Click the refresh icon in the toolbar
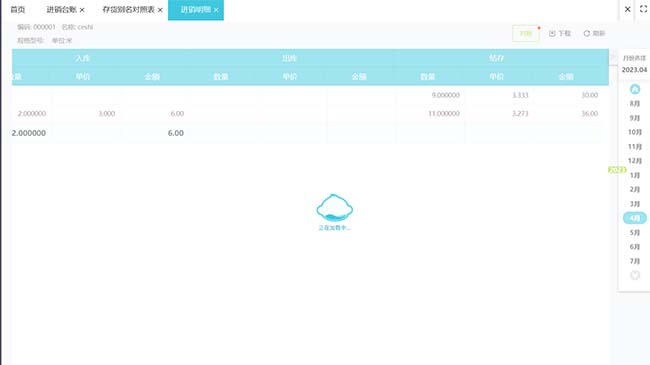Viewport: 650px width, 365px height. pos(587,33)
